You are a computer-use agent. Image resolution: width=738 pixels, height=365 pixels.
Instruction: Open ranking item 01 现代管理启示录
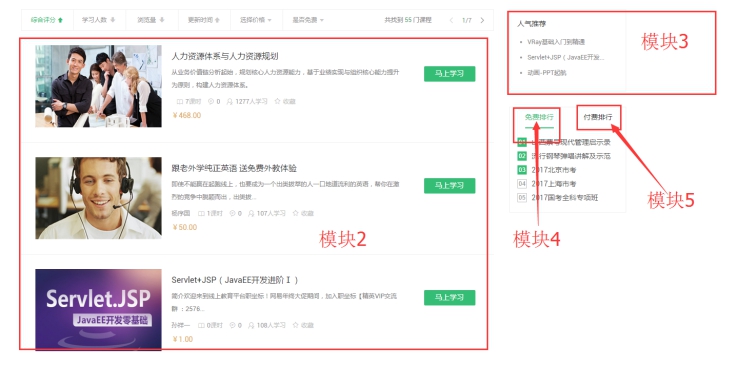571,143
